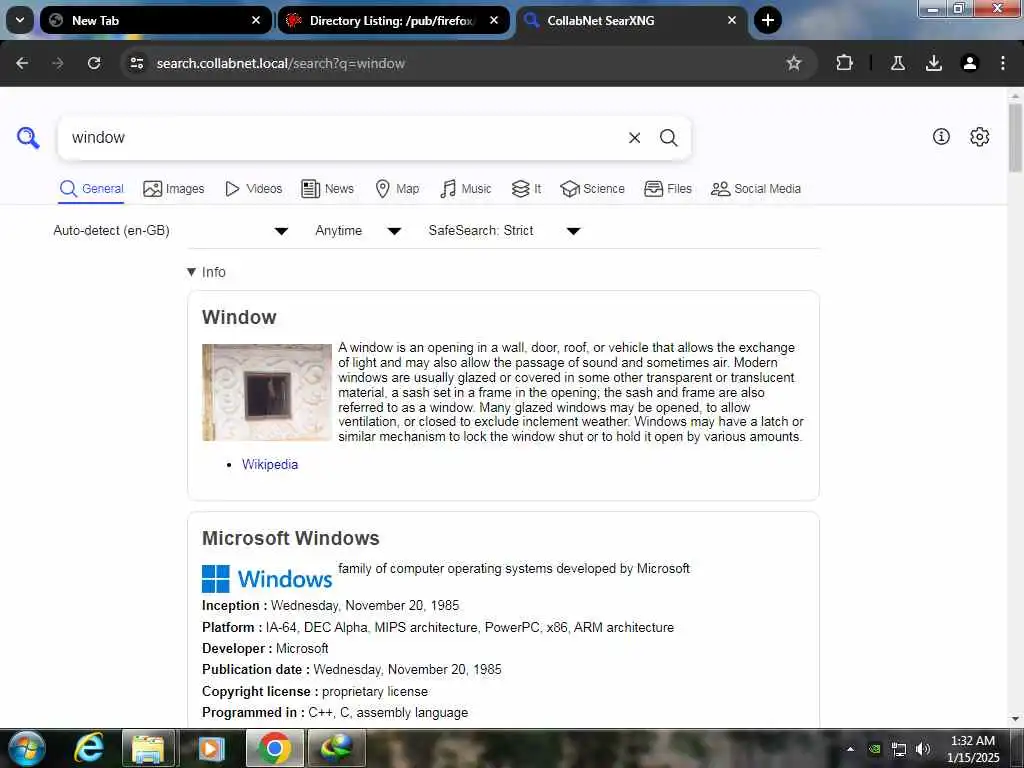Bookmark this page with star
The image size is (1024, 768).
[793, 63]
